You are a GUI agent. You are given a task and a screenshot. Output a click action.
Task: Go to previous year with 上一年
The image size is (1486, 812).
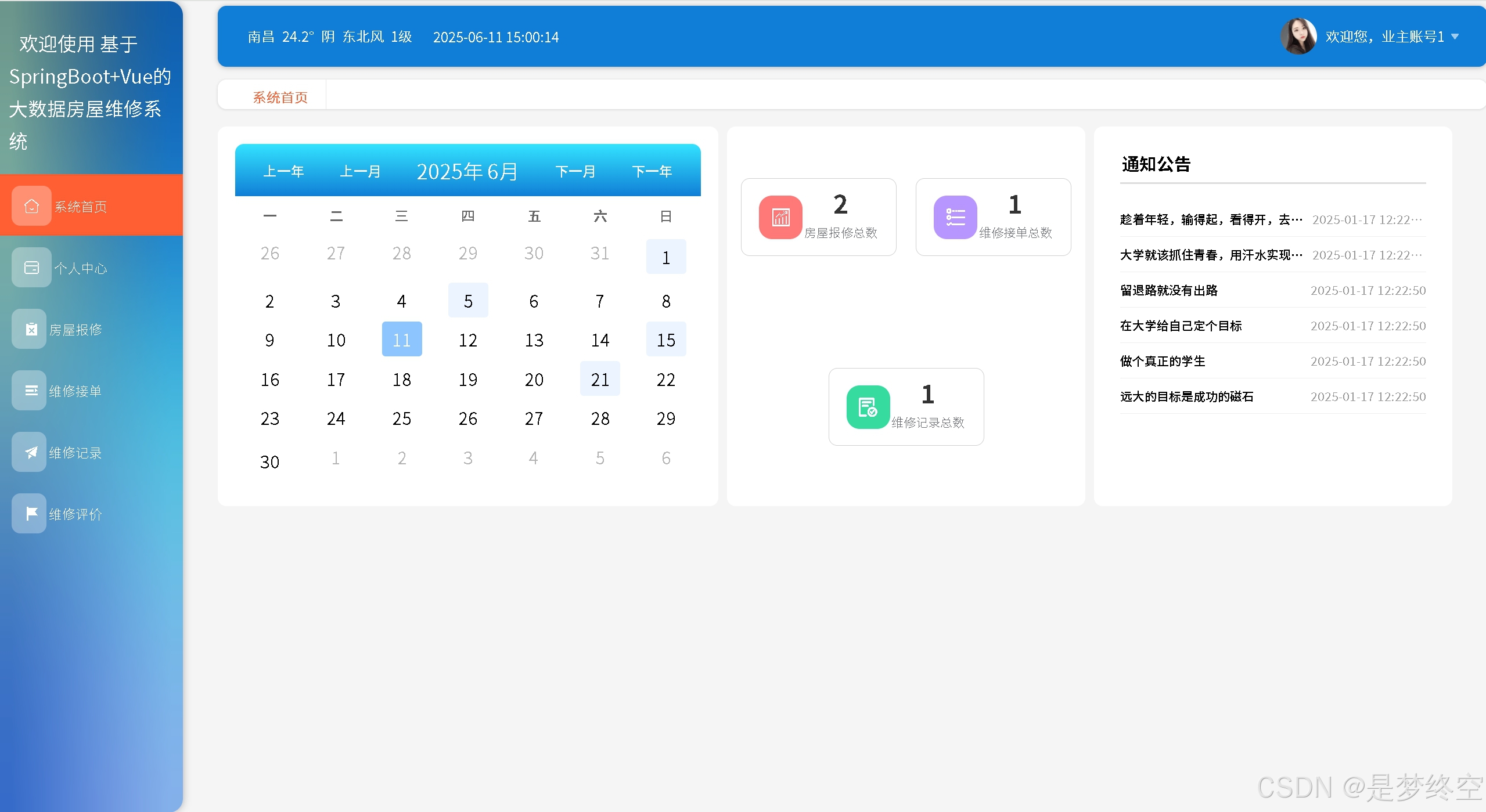[x=283, y=171]
